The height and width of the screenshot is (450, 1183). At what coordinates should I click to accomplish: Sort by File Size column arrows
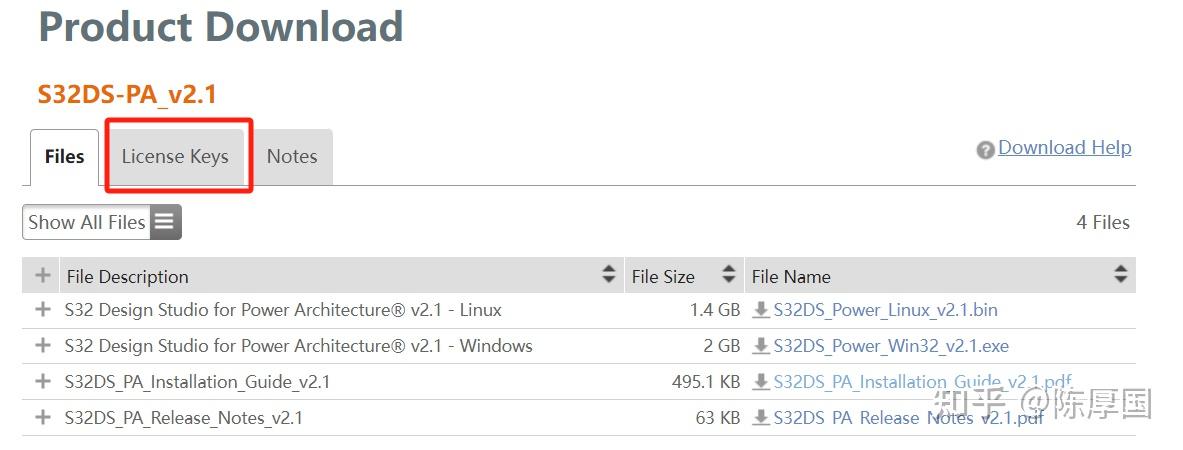(x=728, y=275)
